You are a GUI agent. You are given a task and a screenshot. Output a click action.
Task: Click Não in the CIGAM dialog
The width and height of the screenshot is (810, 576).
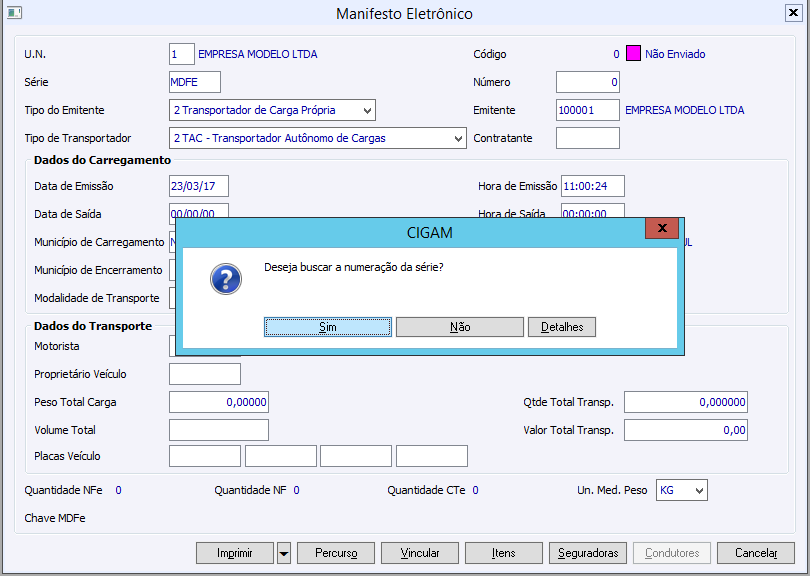coord(460,327)
